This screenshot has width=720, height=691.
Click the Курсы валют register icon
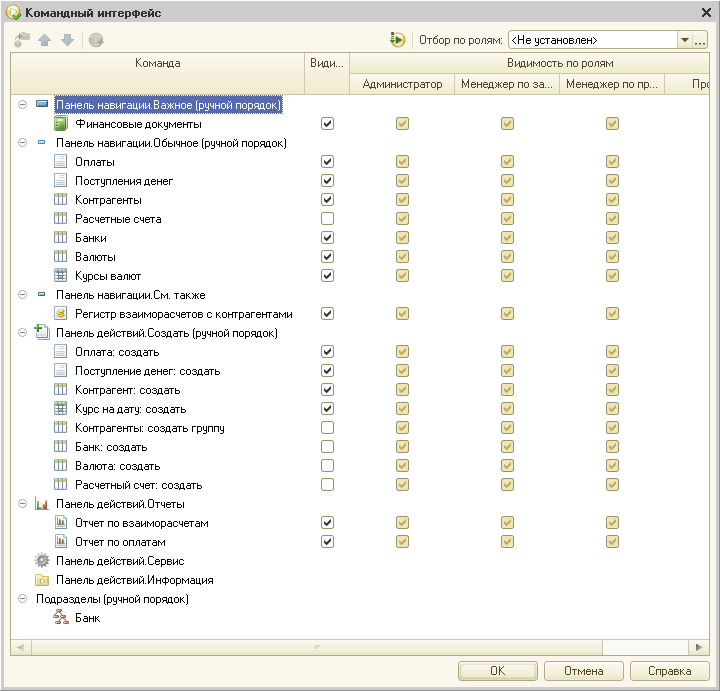coord(60,276)
